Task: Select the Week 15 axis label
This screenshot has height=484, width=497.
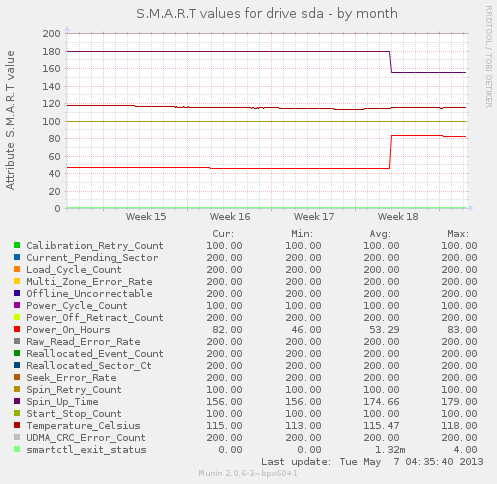Action: [x=146, y=217]
